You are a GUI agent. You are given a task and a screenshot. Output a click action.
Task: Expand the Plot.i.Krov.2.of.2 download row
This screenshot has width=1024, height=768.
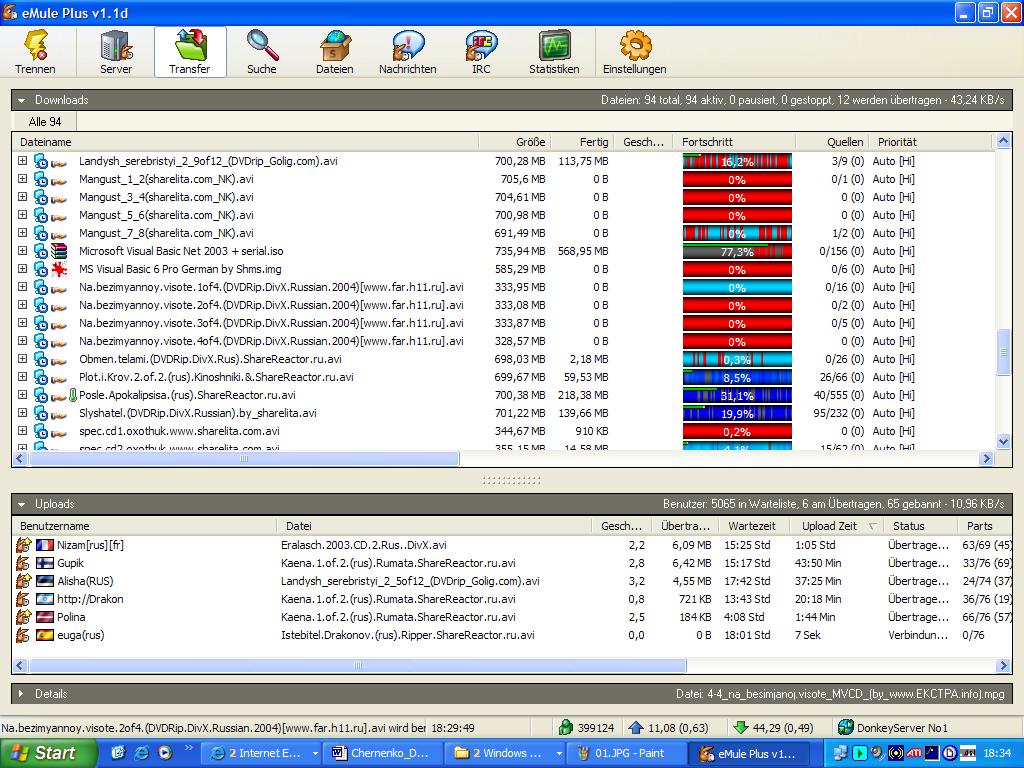pyautogui.click(x=22, y=377)
